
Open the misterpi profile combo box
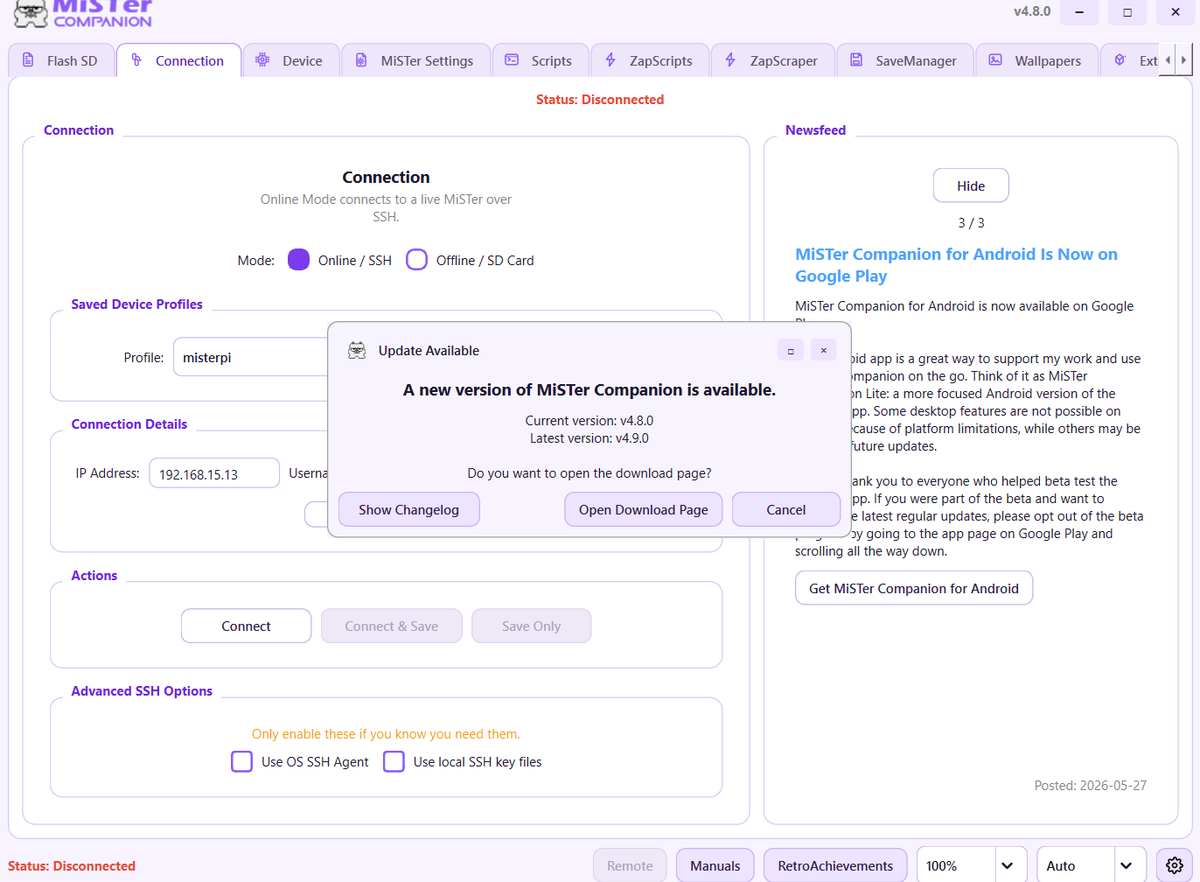click(251, 357)
